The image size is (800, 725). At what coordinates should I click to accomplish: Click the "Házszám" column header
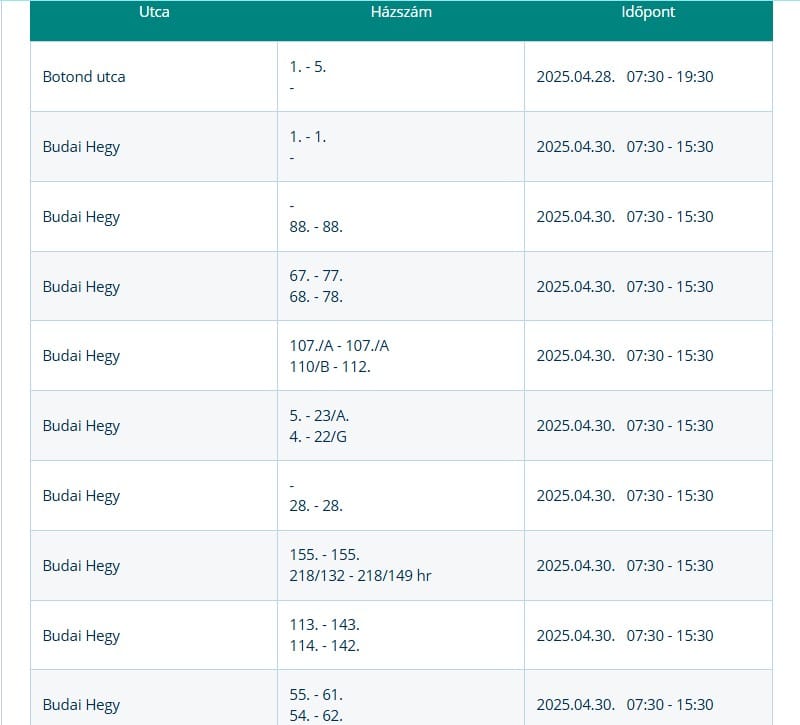tap(400, 13)
